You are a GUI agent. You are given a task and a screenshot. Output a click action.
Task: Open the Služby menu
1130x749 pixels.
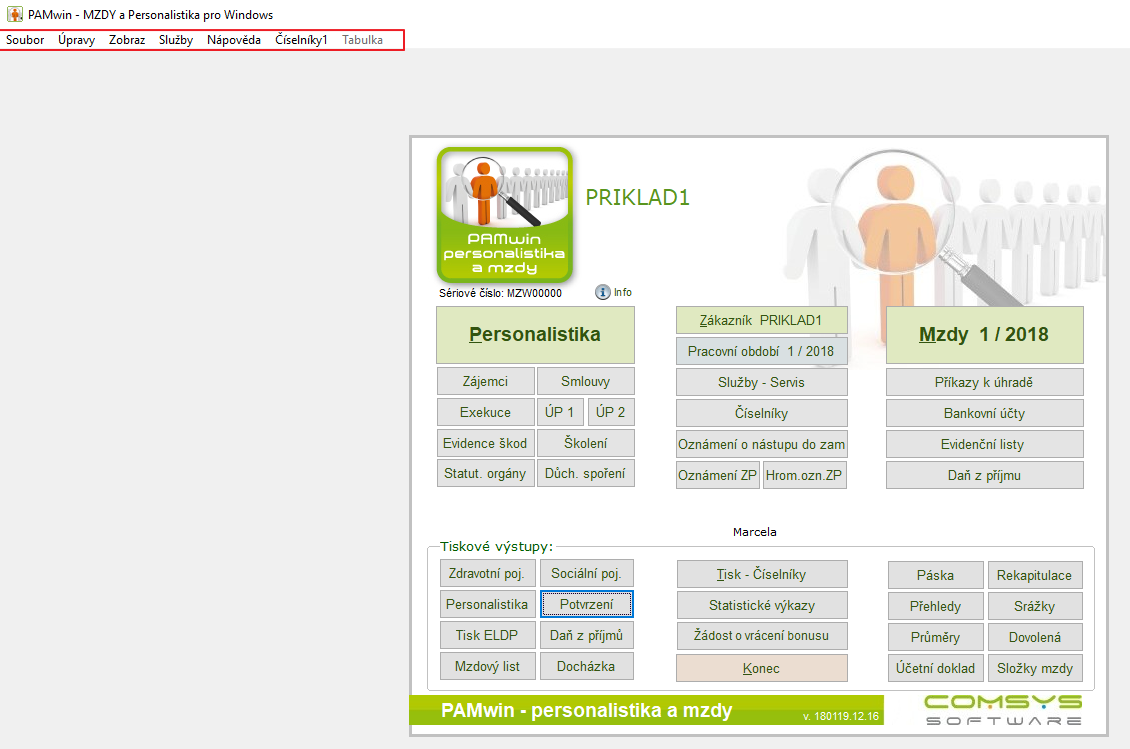(176, 40)
